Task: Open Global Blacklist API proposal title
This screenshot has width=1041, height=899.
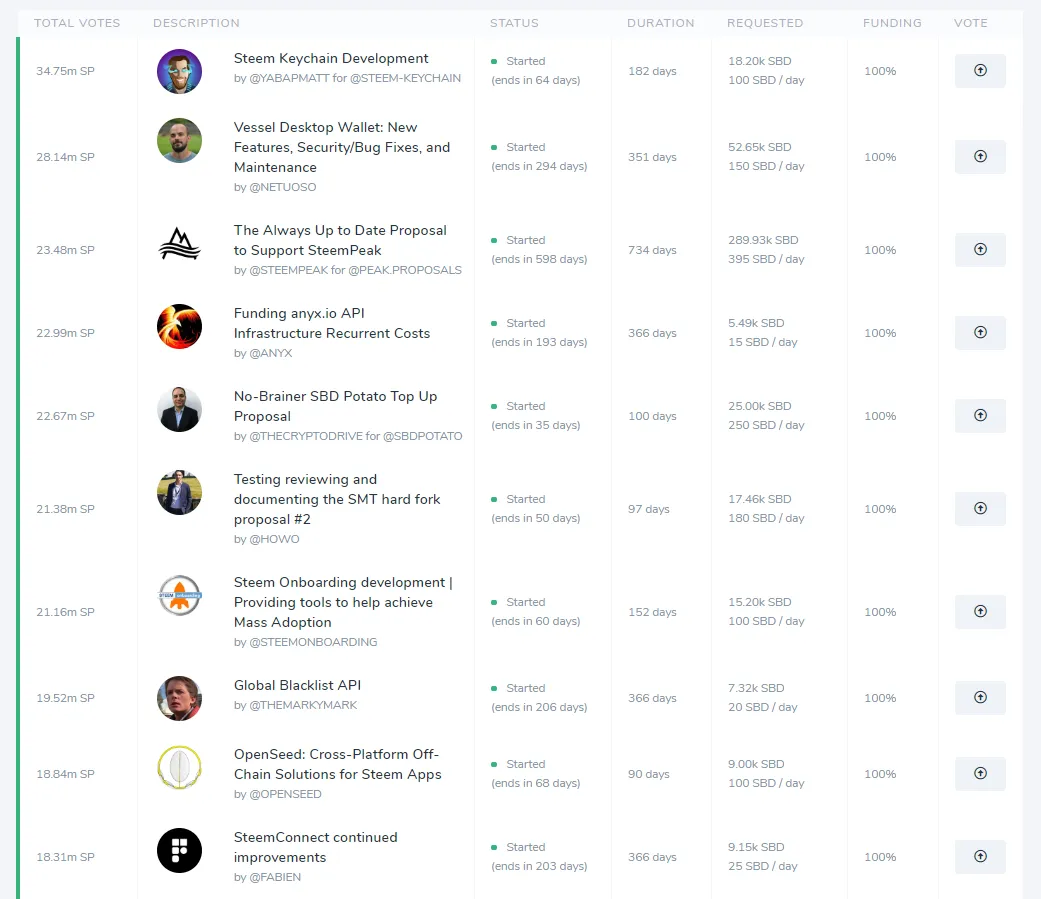Action: coord(297,685)
